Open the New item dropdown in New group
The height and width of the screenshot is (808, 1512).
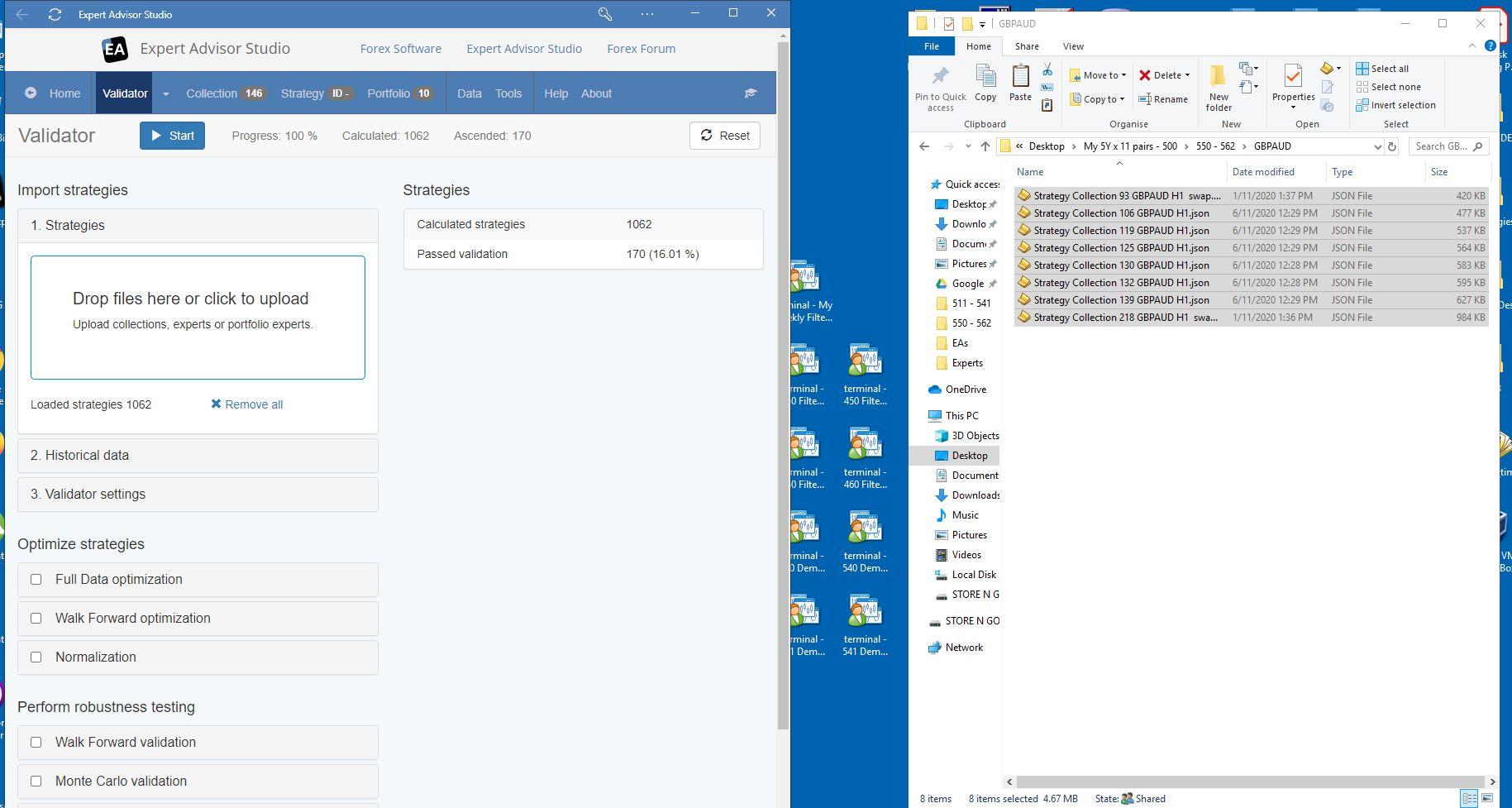(x=1248, y=69)
